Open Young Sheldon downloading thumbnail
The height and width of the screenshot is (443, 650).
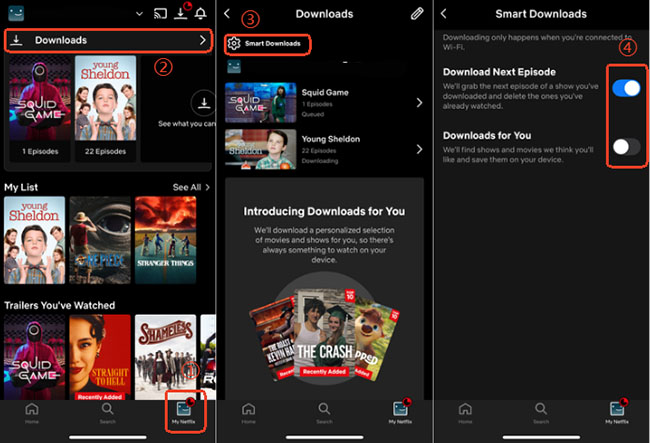click(x=261, y=149)
